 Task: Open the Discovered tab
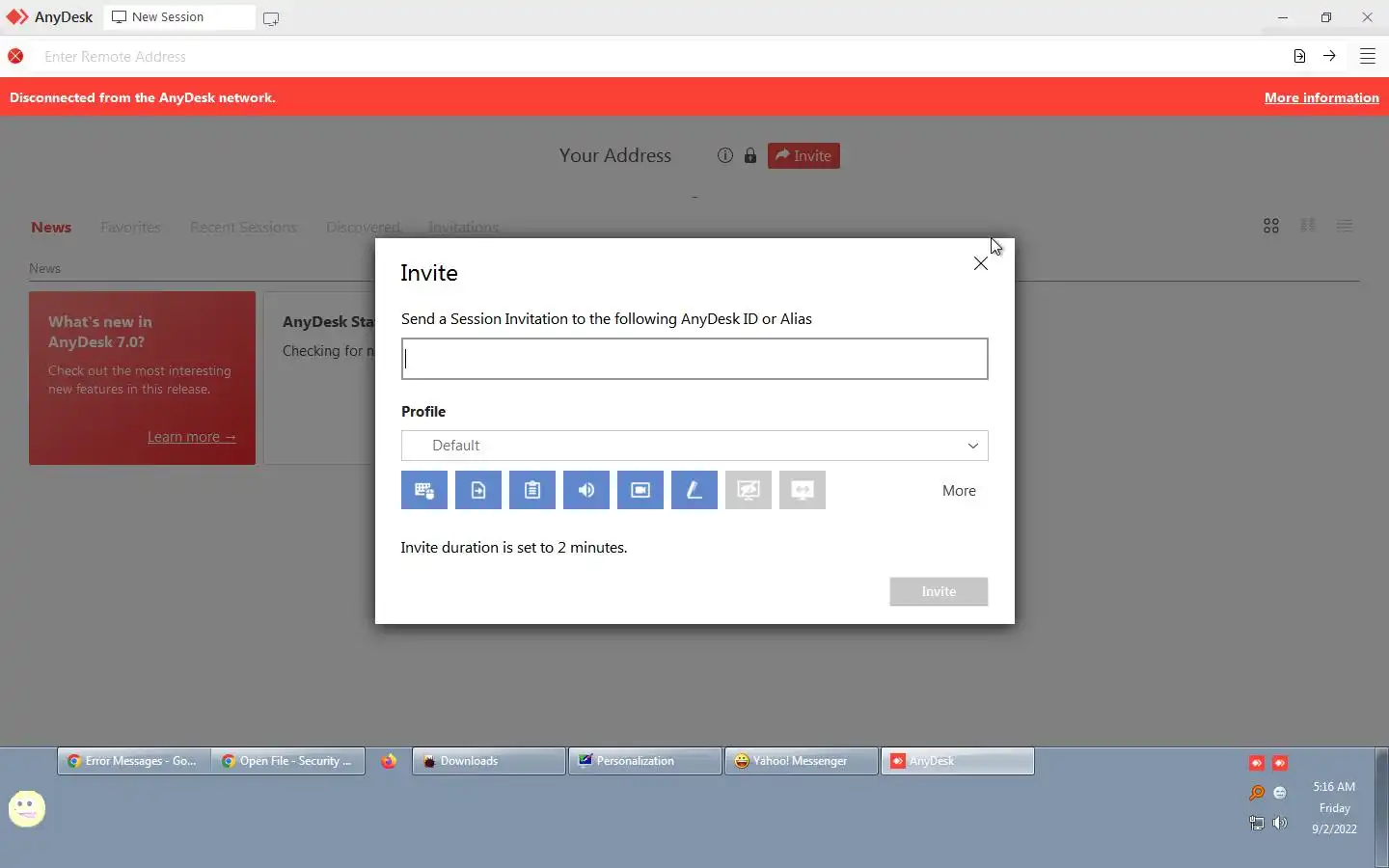(x=363, y=228)
